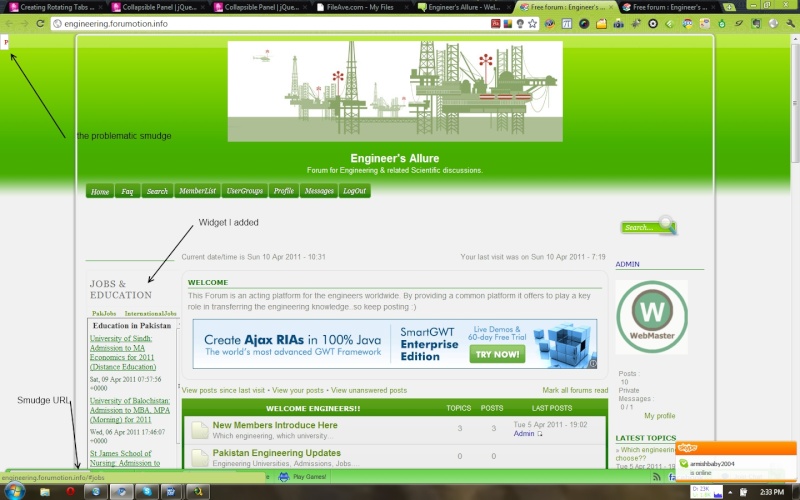The image size is (800, 500).
Task: Open New Members Introduce Here forum
Action: point(275,425)
